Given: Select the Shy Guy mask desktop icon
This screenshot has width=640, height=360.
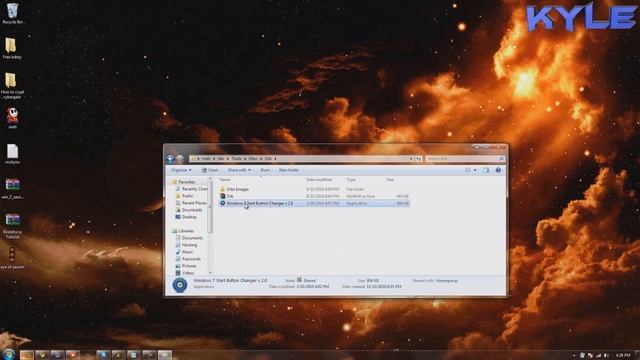Looking at the screenshot, I should 13,118.
